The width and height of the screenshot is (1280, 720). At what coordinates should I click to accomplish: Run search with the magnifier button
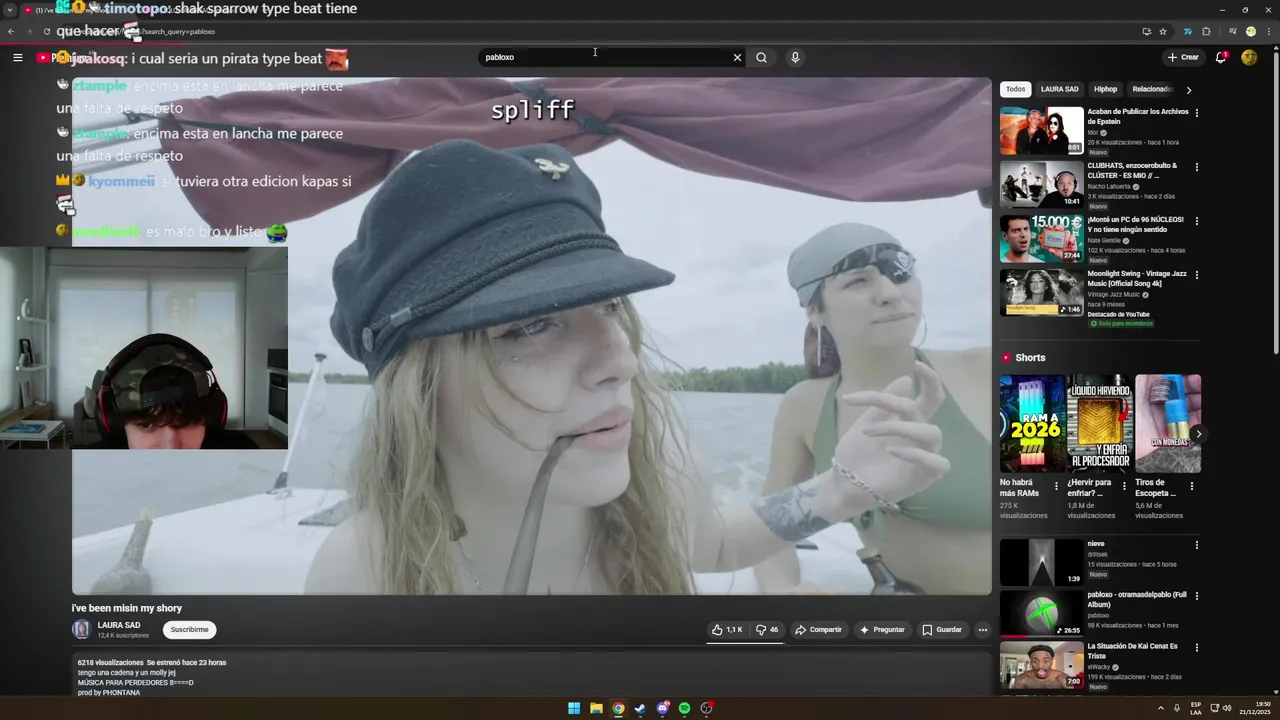point(761,58)
